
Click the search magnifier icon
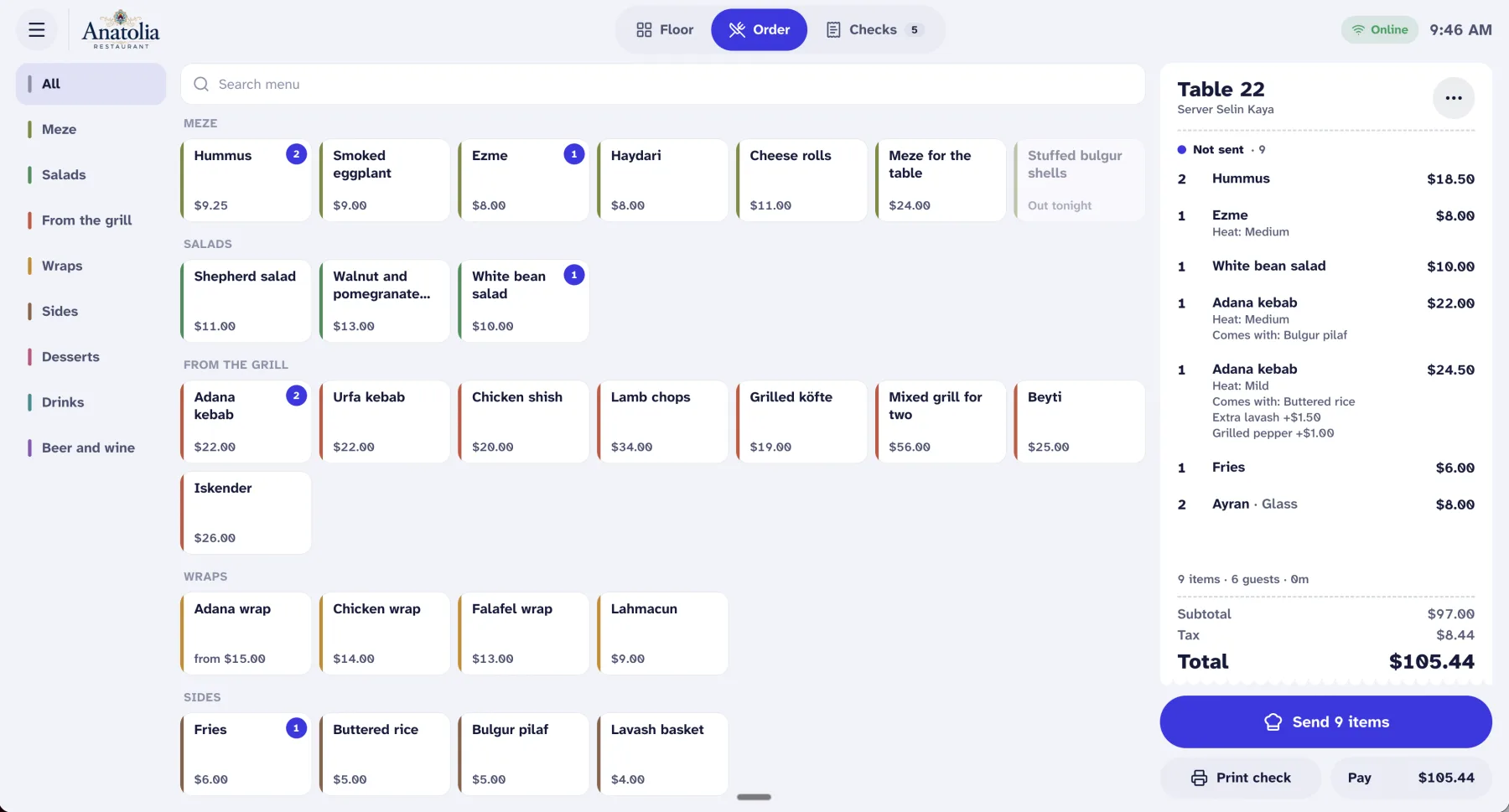(x=201, y=85)
